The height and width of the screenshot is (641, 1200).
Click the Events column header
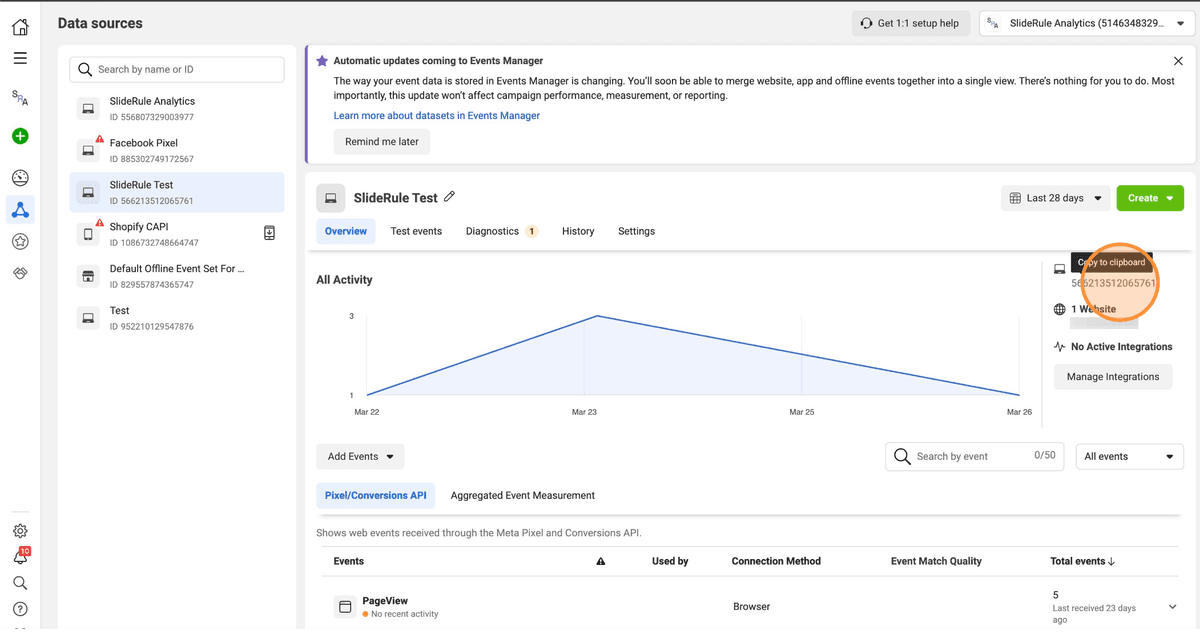click(349, 562)
